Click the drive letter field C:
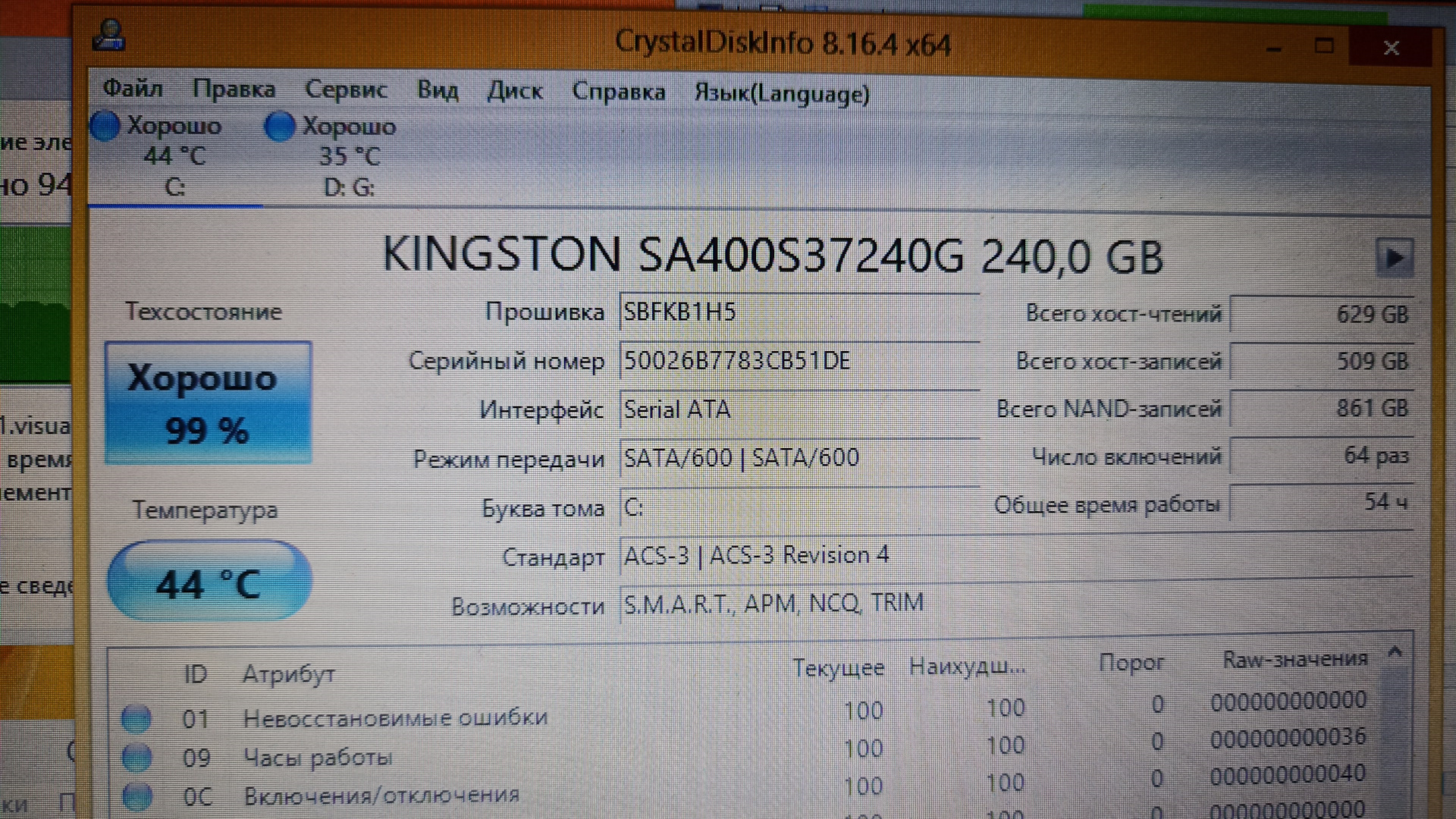 [799, 507]
